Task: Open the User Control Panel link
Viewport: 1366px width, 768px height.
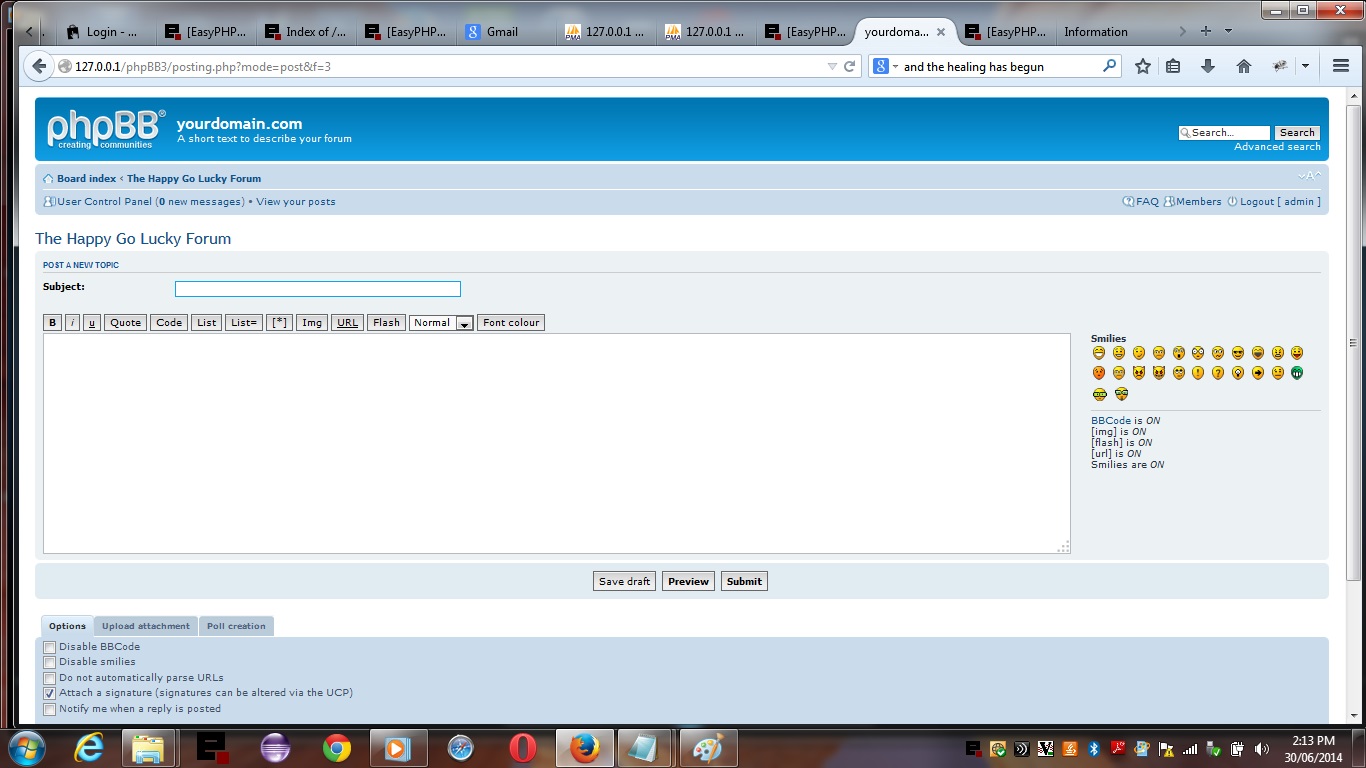Action: pos(104,202)
